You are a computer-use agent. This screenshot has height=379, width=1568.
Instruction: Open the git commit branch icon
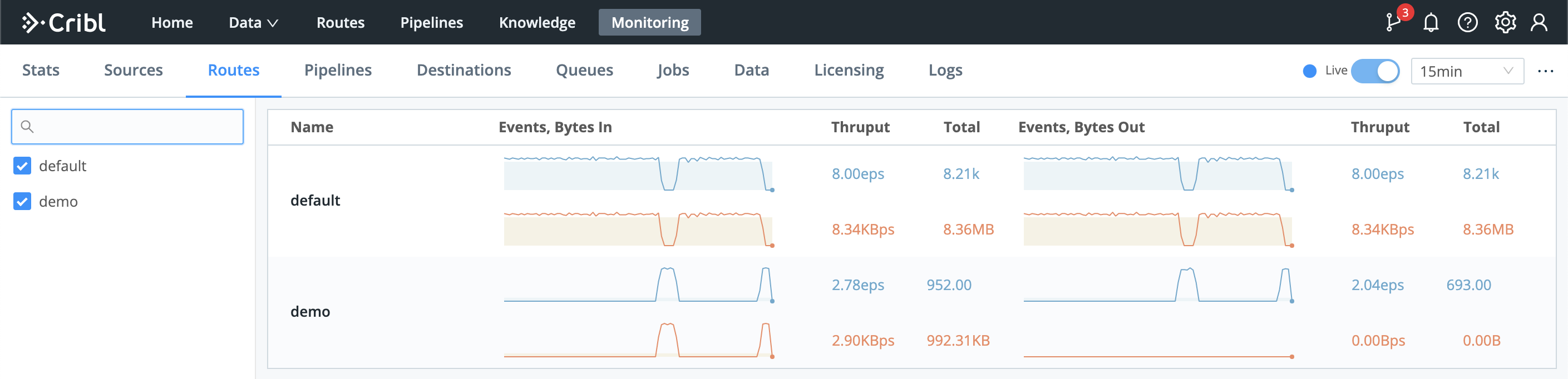[x=1393, y=23]
